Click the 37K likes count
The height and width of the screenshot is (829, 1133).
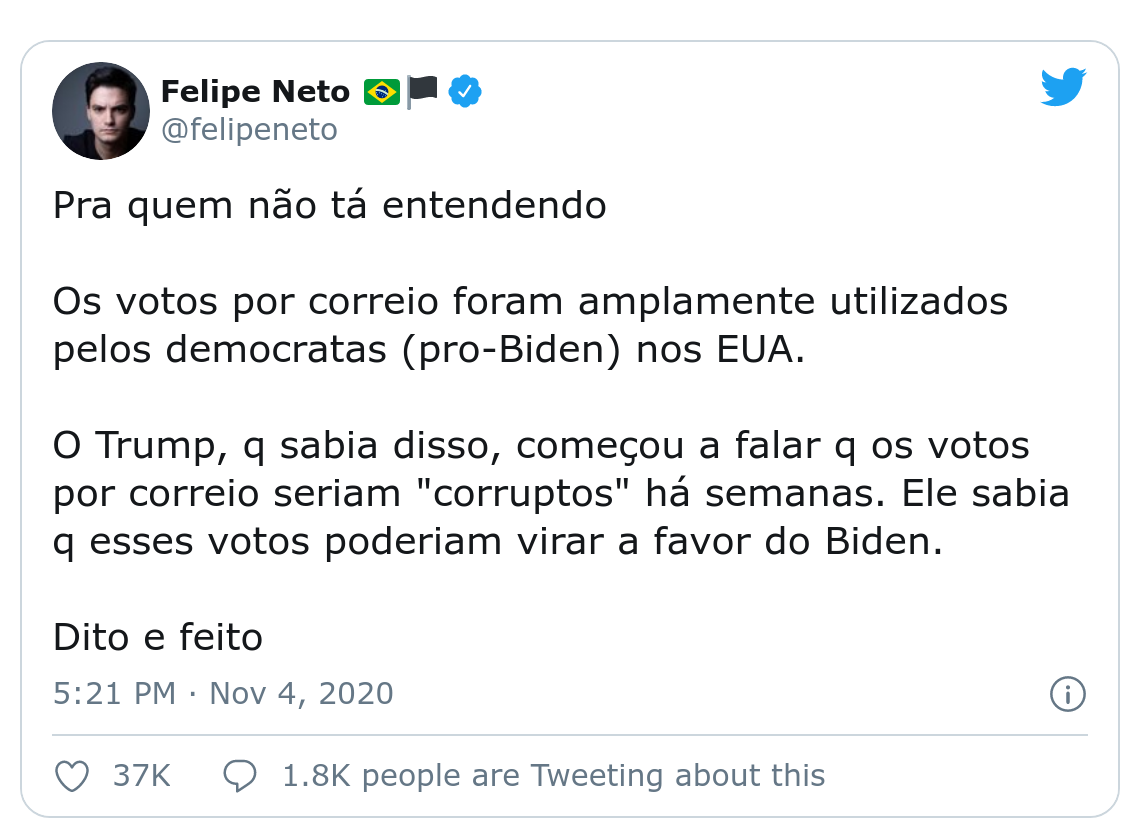click(142, 776)
